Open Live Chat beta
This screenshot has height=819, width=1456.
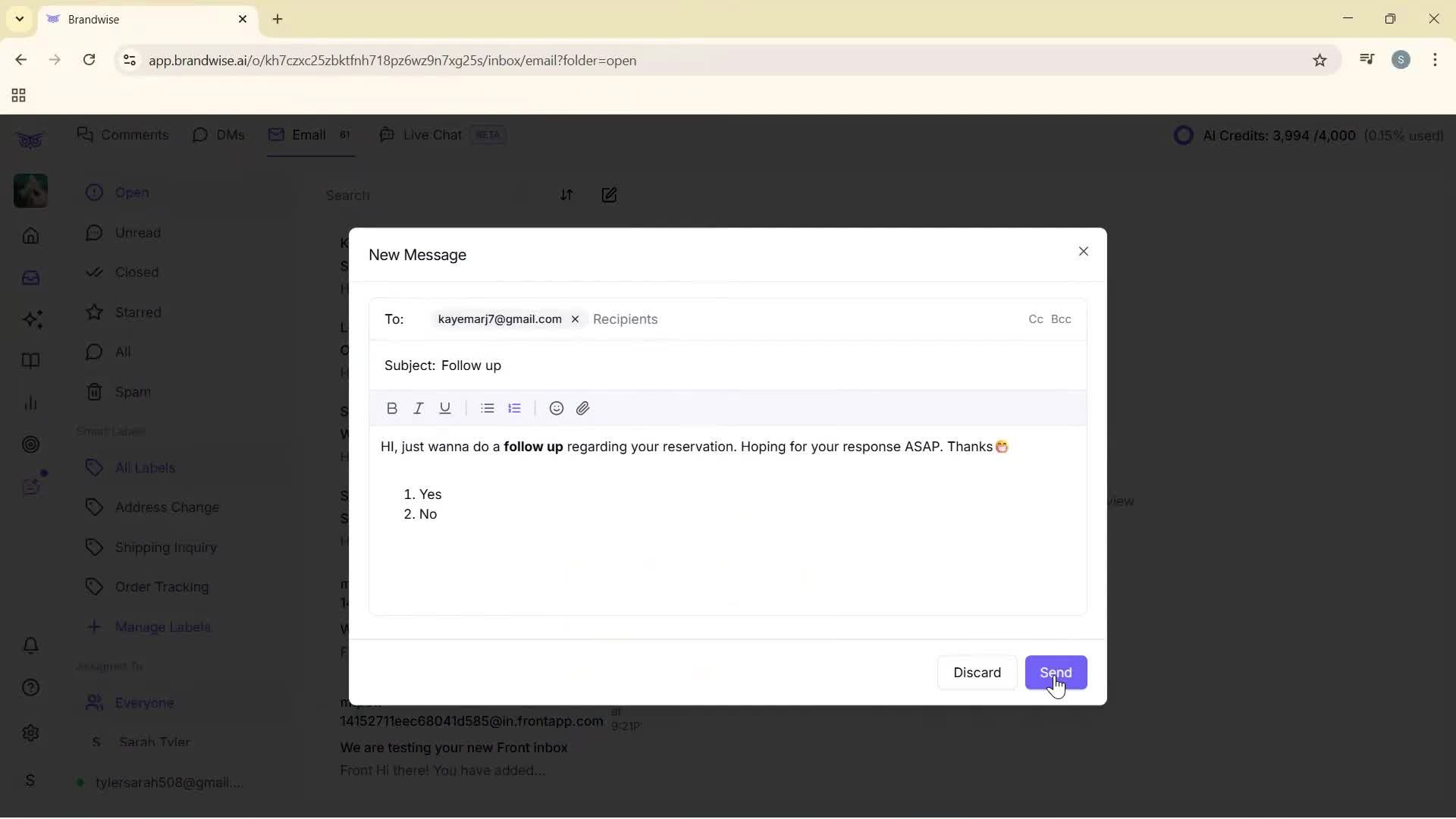[431, 134]
